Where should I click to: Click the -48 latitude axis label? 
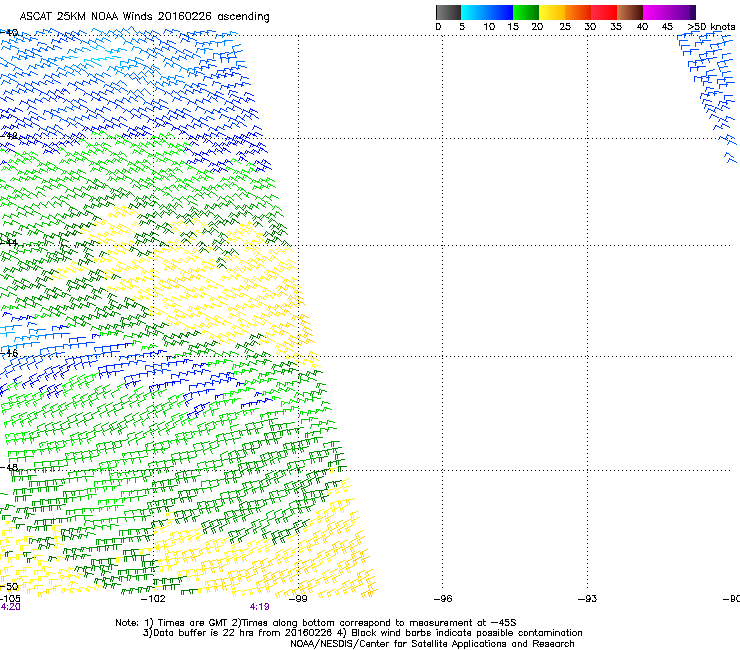(9, 467)
